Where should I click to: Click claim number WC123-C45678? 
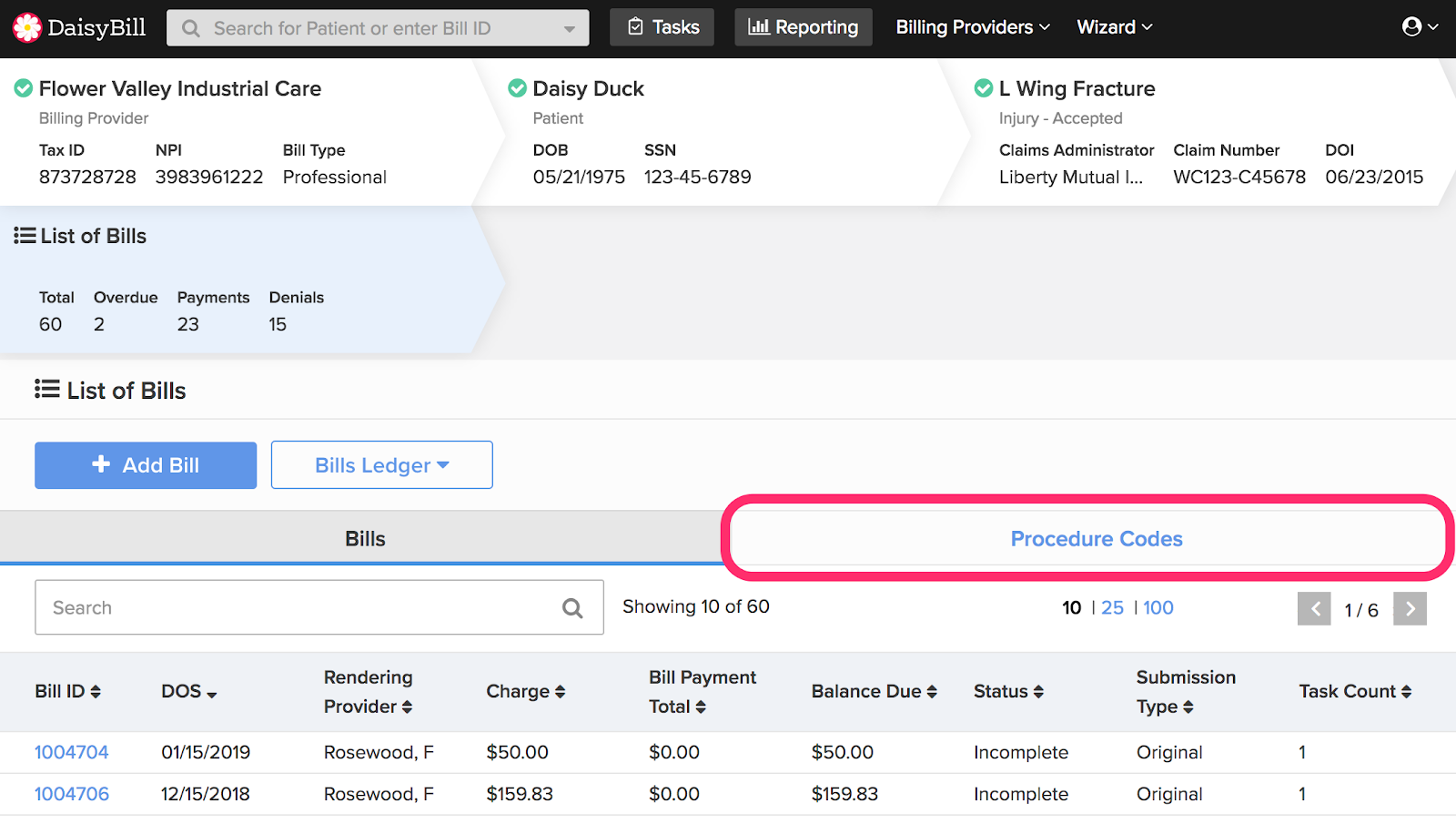tap(1239, 177)
